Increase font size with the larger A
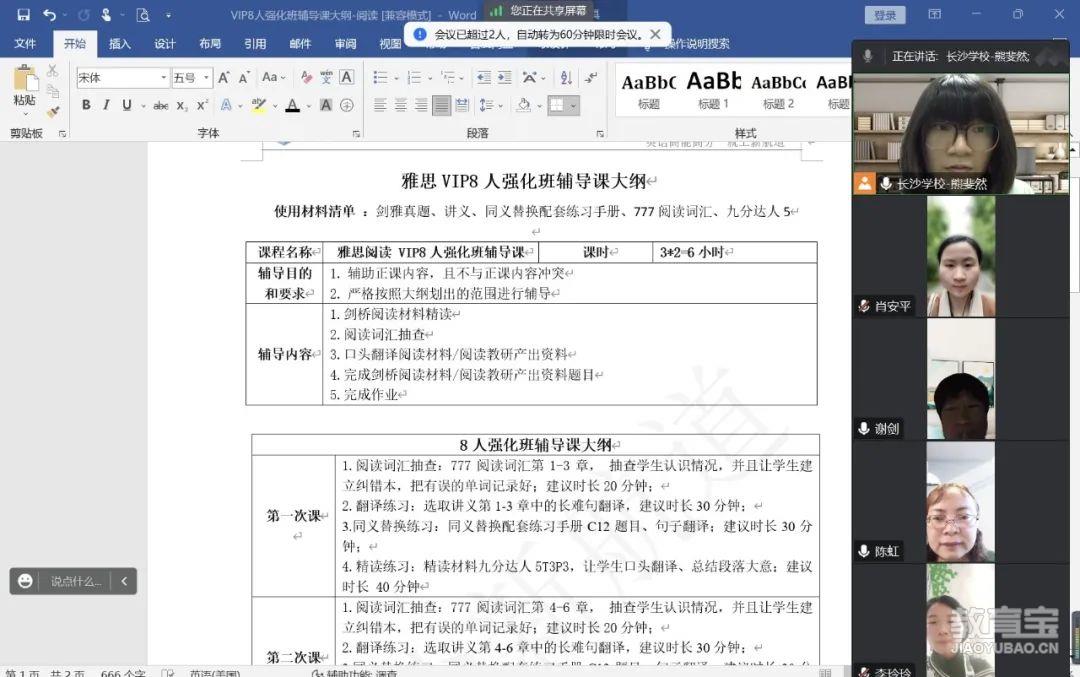 pyautogui.click(x=223, y=78)
